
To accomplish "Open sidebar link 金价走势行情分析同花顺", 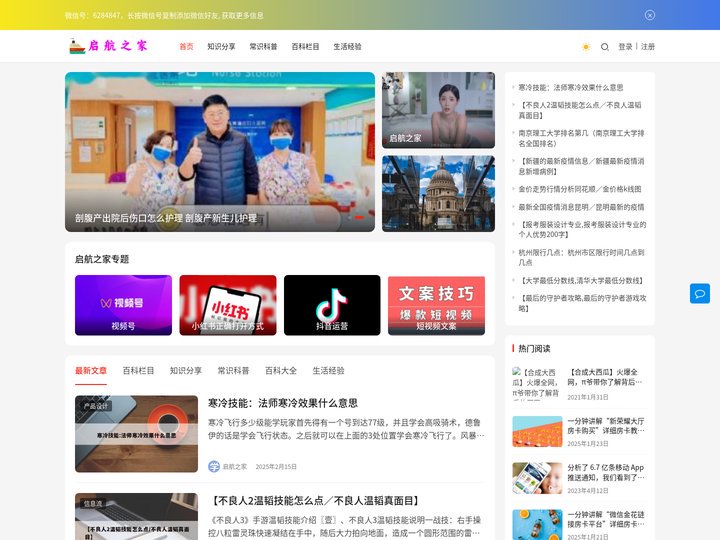I will (580, 189).
